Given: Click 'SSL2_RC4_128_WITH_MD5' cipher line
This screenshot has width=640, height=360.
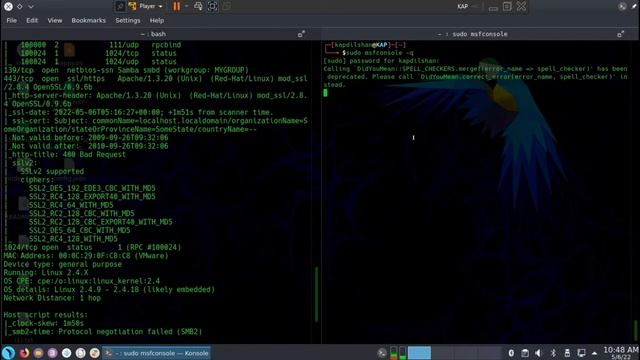Looking at the screenshot, I should click(73, 239).
